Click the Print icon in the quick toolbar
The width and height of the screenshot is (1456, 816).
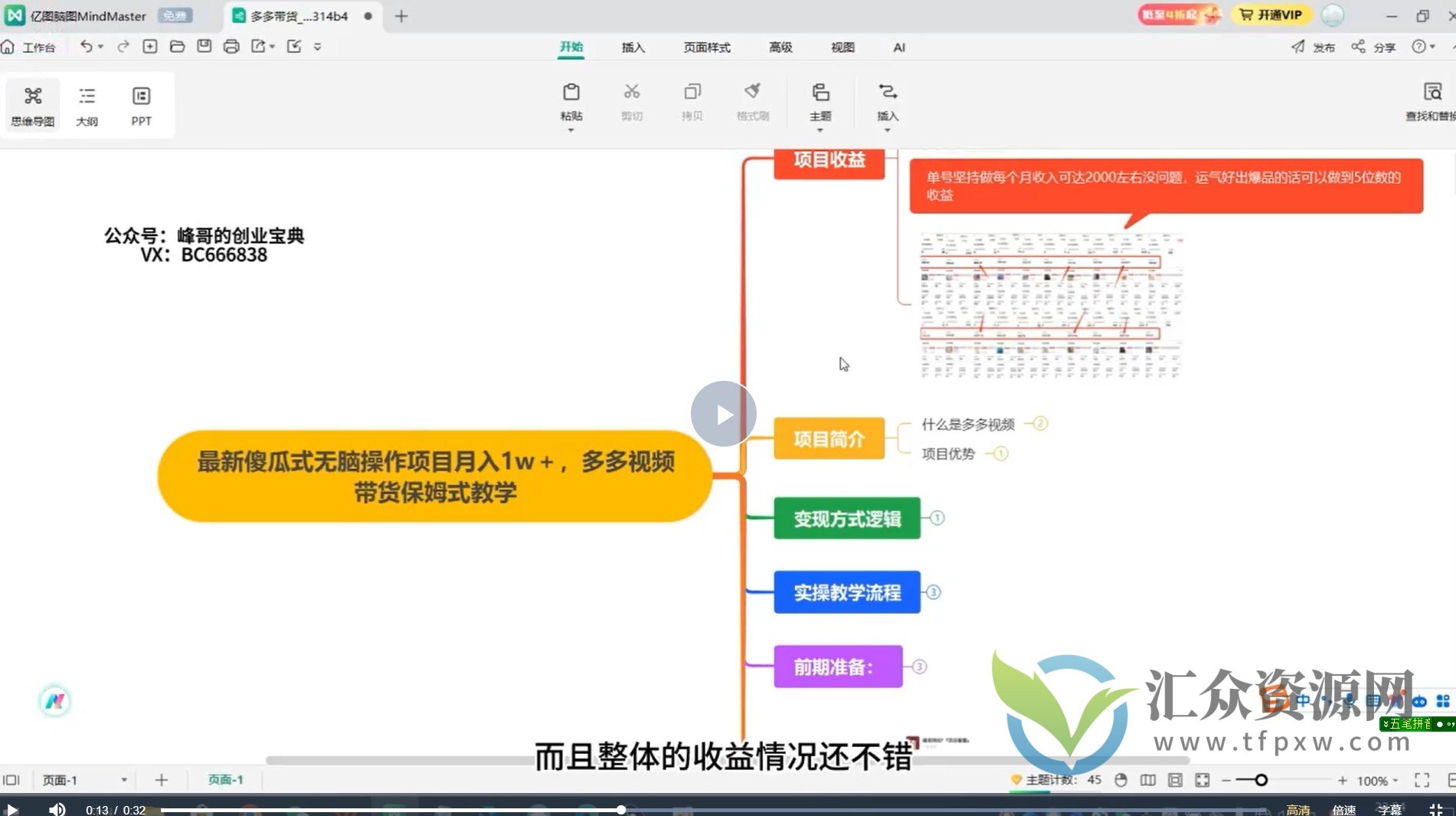pos(230,46)
